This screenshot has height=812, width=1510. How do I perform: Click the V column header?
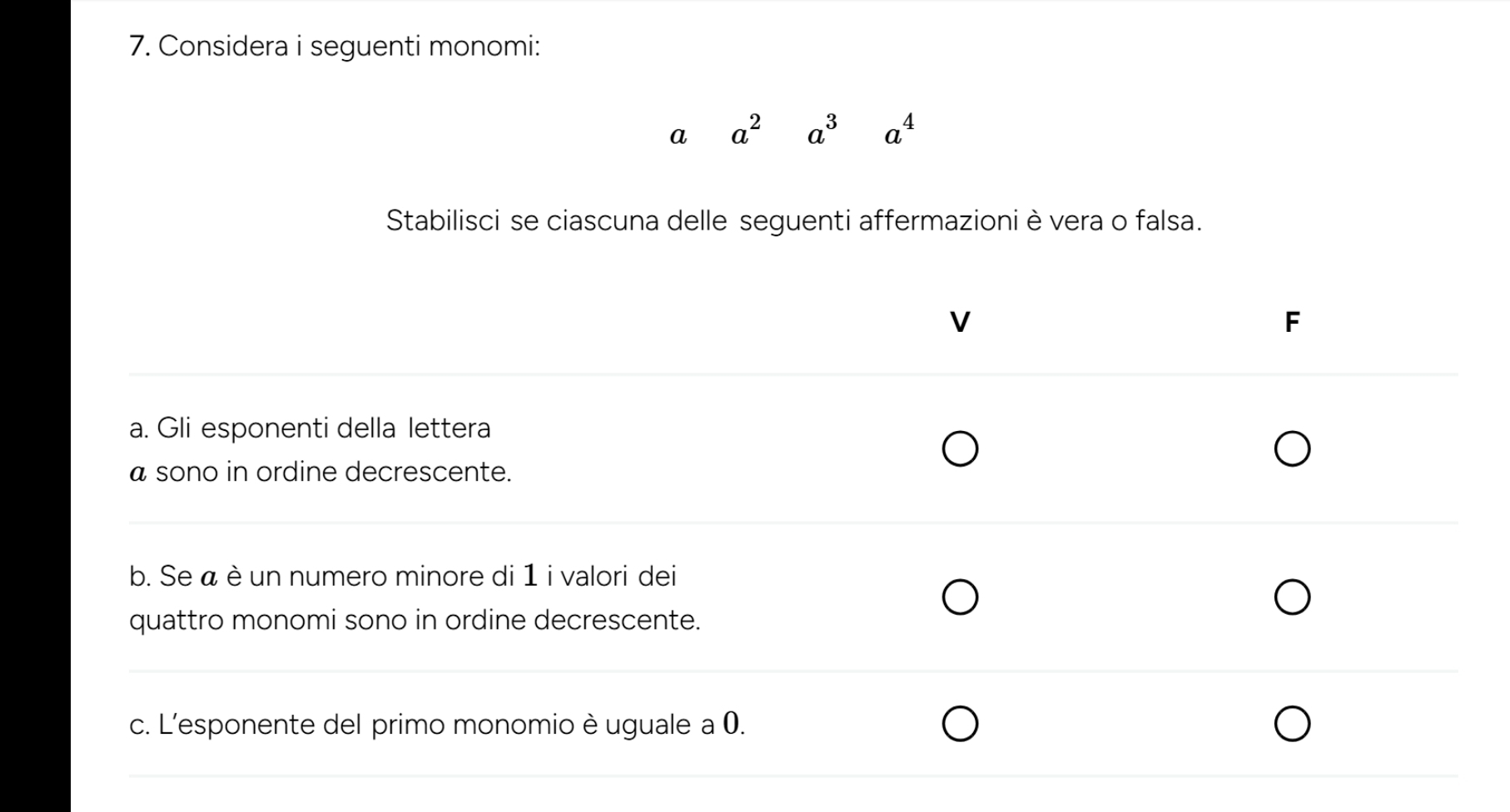(960, 322)
